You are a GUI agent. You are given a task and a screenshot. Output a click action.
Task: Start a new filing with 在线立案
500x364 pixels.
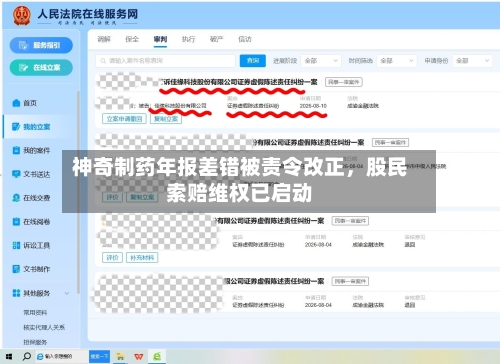coord(41,68)
